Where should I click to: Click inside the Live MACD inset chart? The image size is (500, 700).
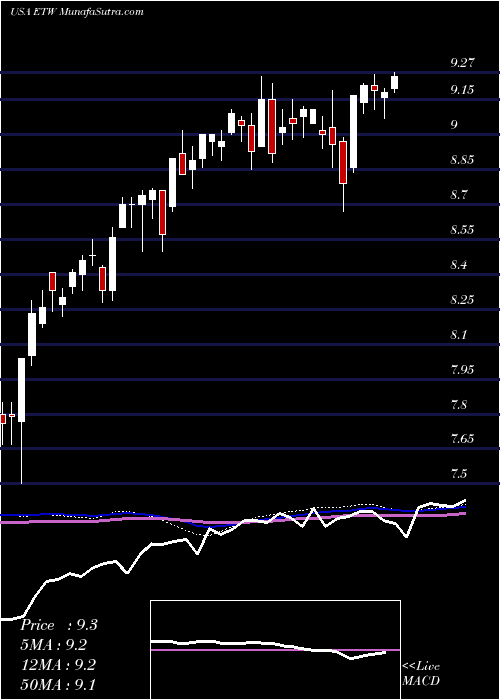tap(275, 650)
